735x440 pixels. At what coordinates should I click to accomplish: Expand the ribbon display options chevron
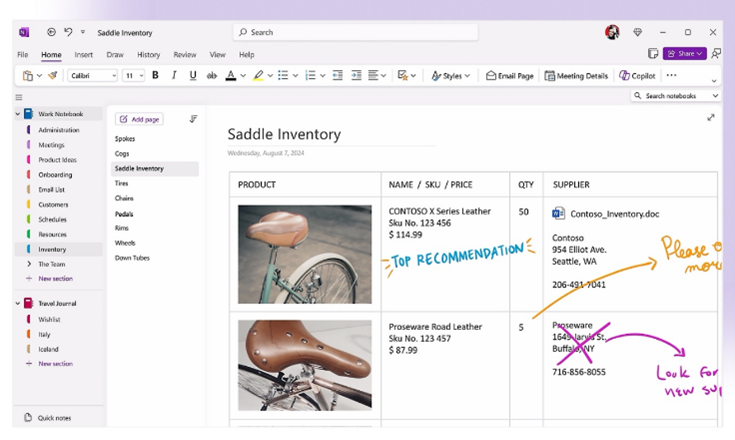click(713, 81)
